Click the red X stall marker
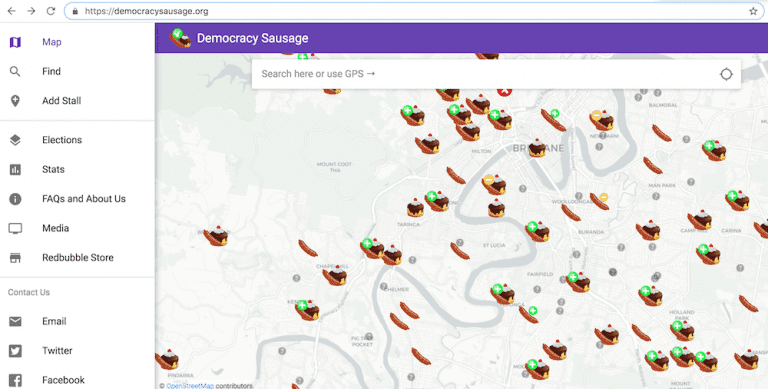Screen dimensions: 768x389 point(504,91)
